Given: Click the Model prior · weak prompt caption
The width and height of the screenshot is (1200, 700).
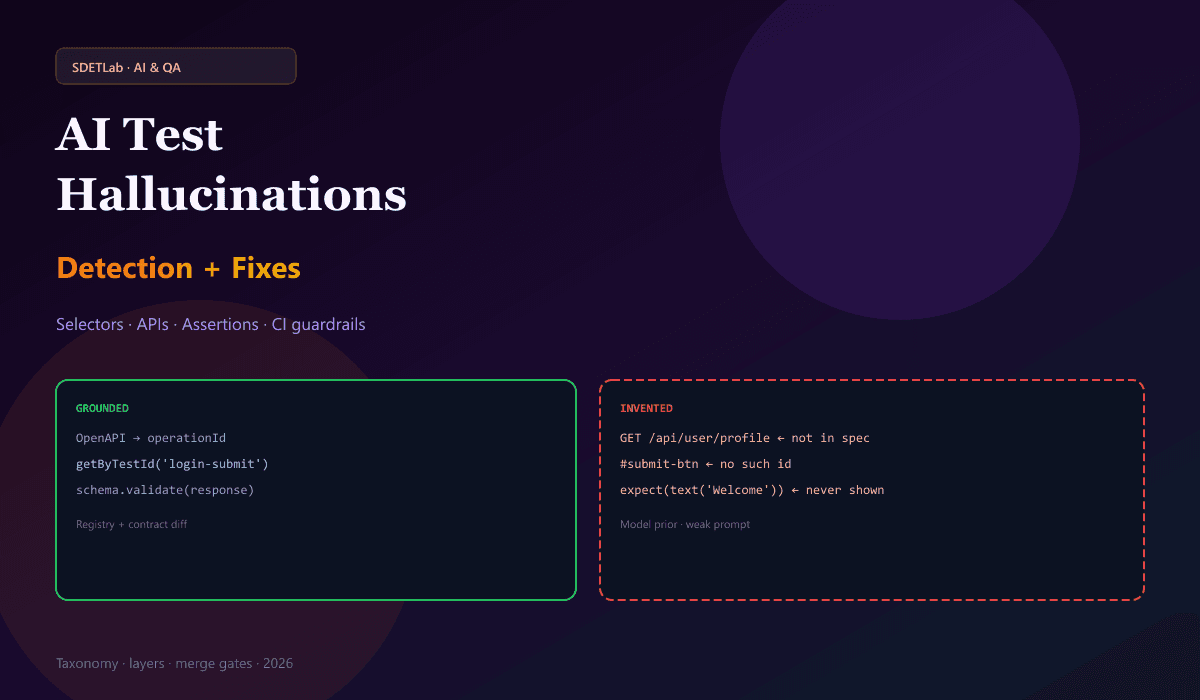Looking at the screenshot, I should click(685, 524).
